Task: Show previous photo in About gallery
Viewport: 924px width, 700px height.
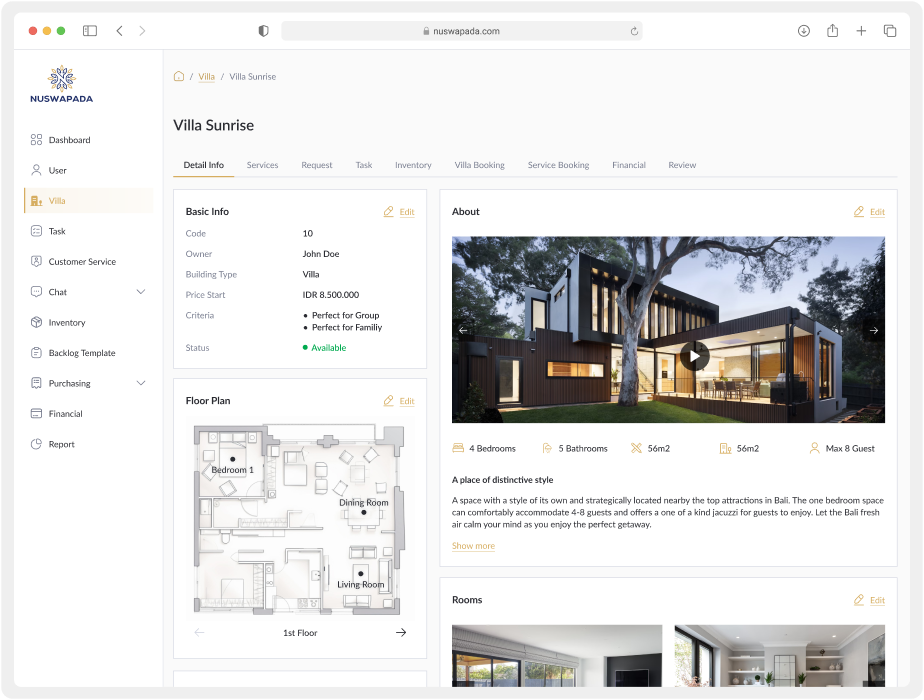Action: click(x=463, y=331)
